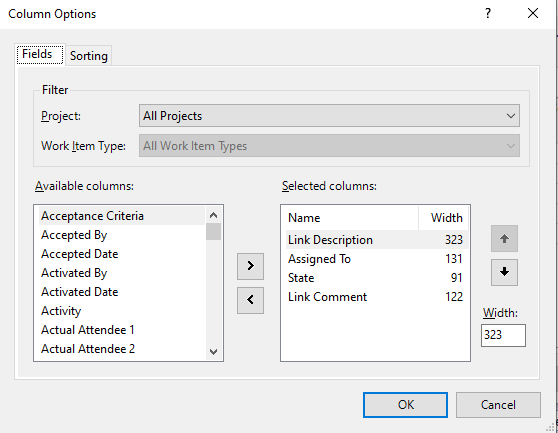Screen dimensions: 558x433
Task: Cancel the Column Options dialog
Action: click(x=498, y=405)
